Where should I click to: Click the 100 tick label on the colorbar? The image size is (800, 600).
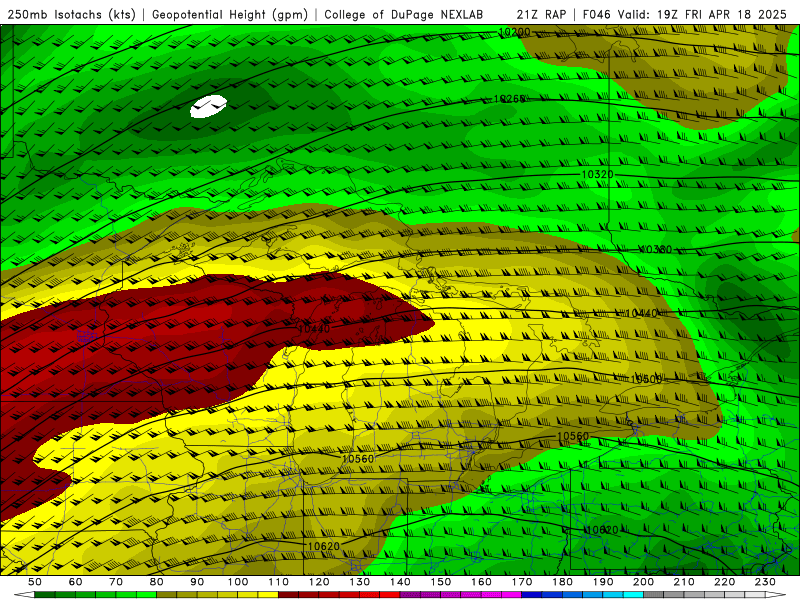(x=238, y=582)
